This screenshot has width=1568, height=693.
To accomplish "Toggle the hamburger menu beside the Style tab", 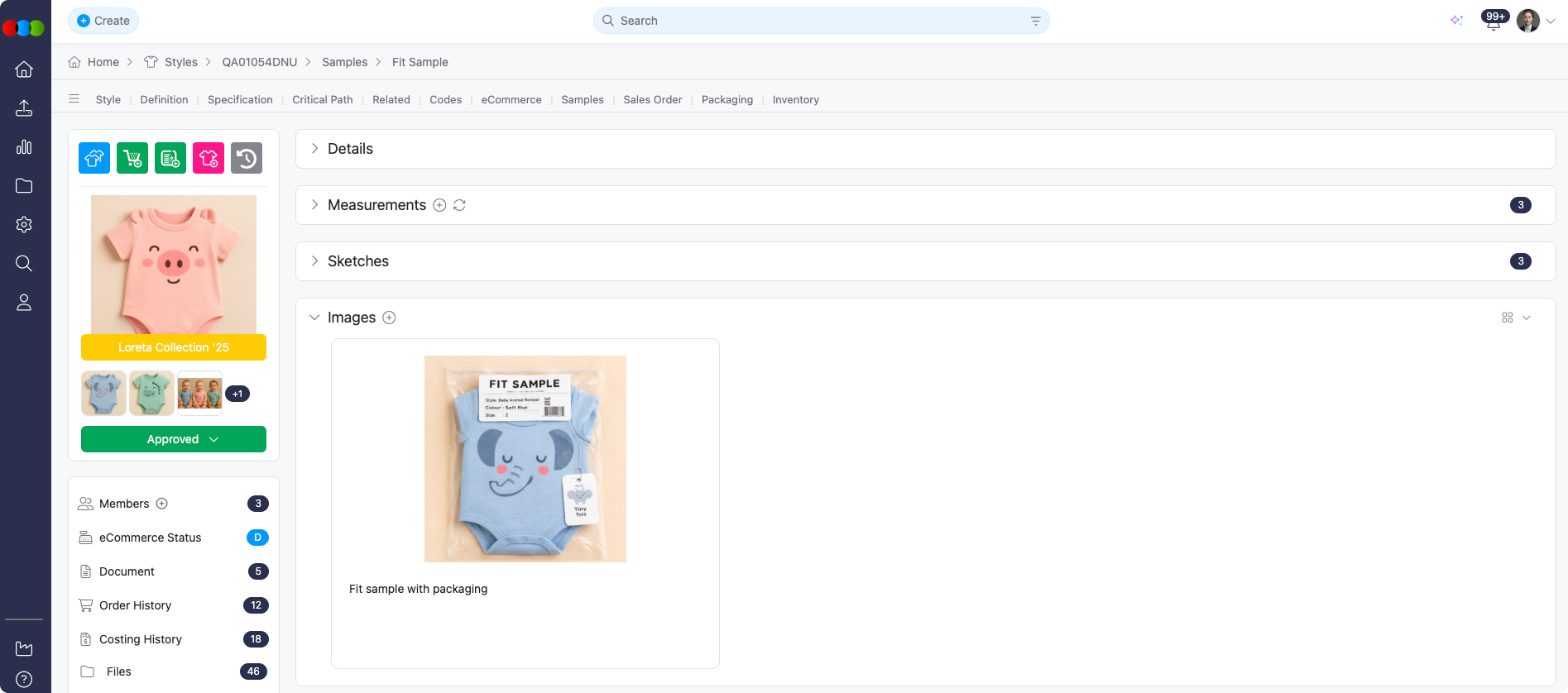I will (x=74, y=99).
